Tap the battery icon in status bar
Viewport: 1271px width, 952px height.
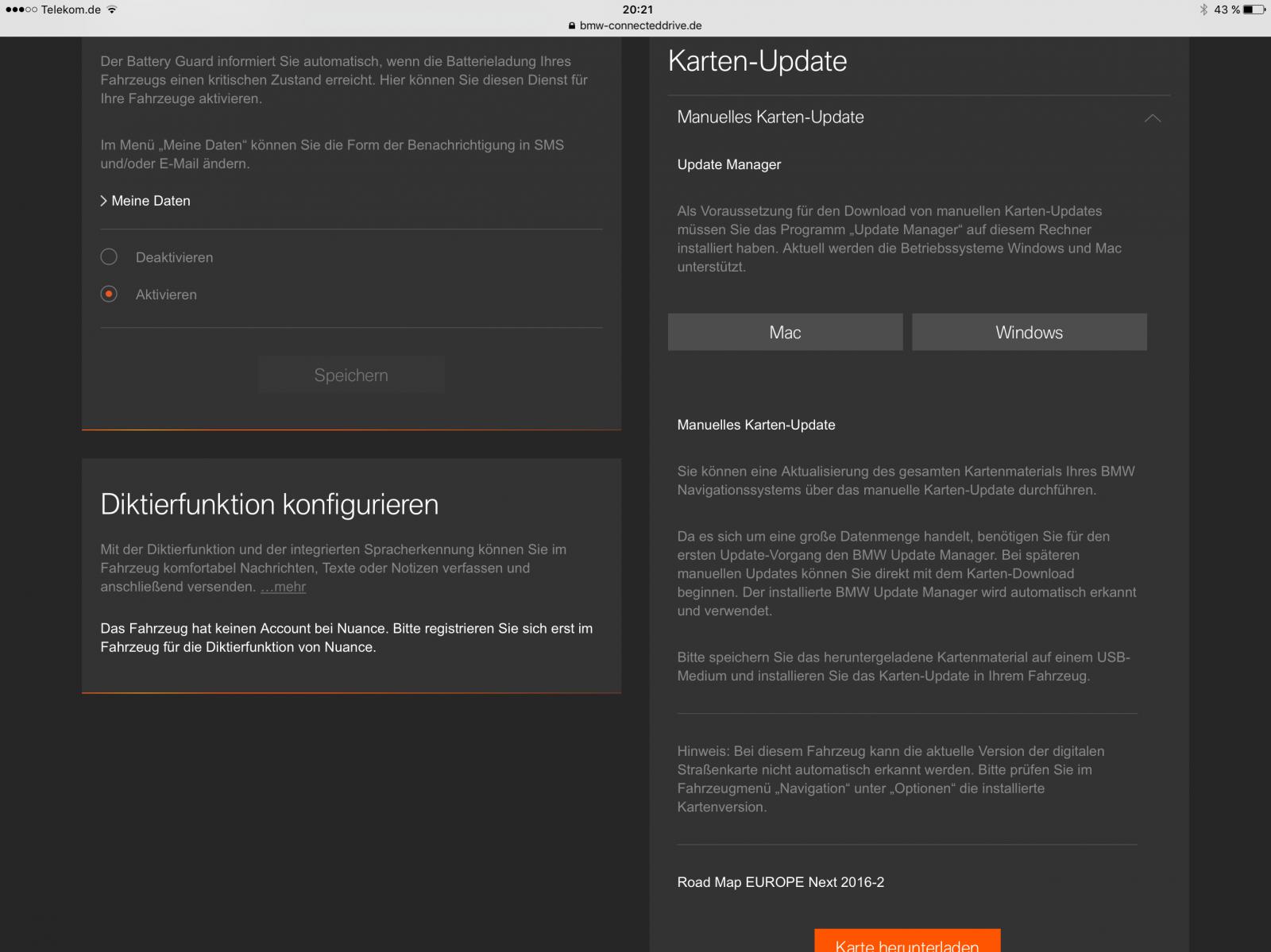[x=1254, y=10]
